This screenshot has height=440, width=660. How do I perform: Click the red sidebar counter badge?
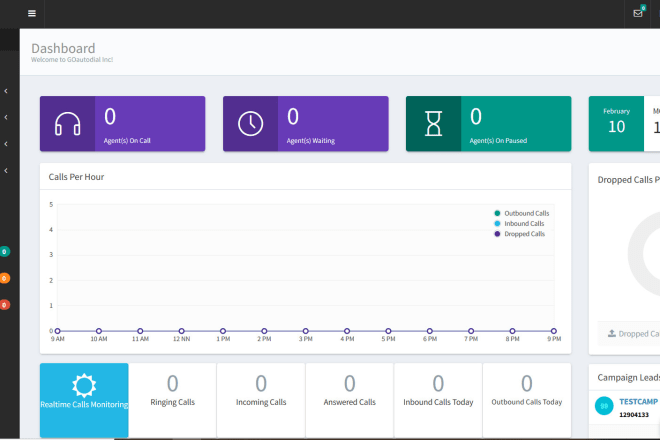click(4, 305)
